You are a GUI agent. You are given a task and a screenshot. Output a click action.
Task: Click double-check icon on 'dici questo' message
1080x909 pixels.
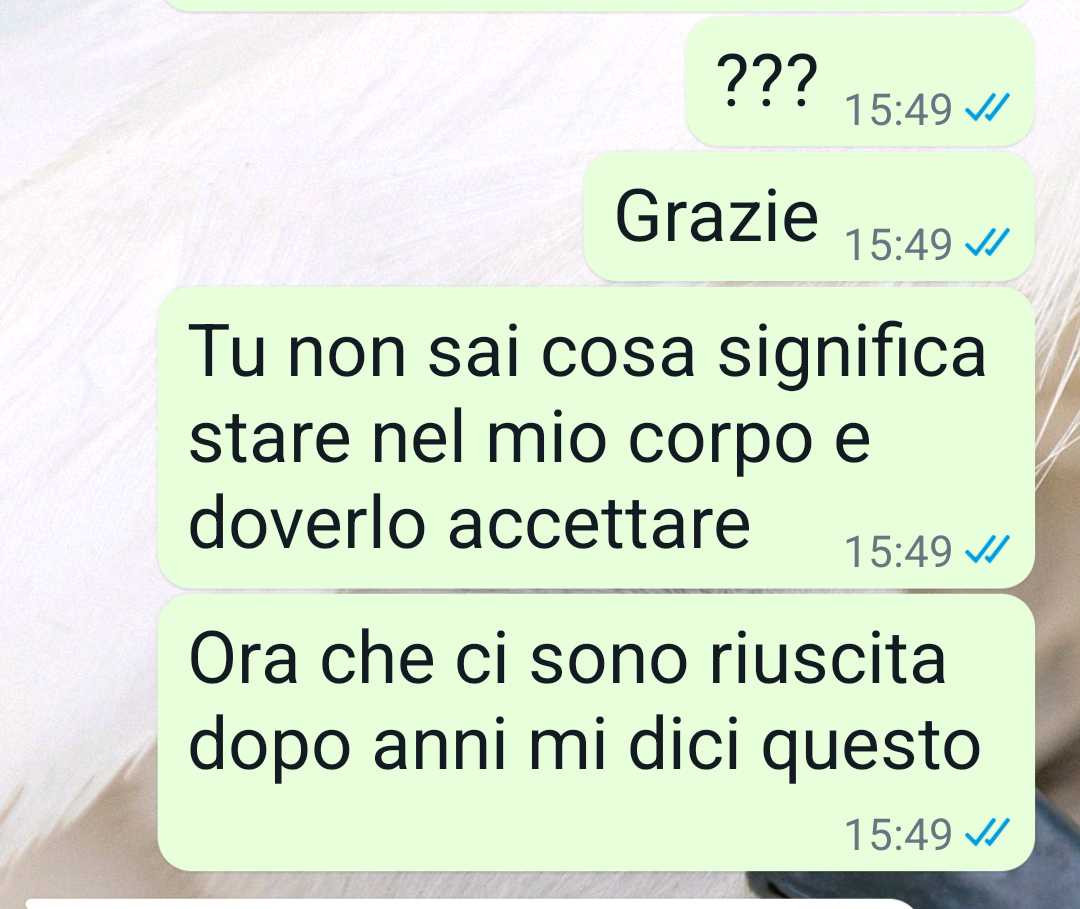[988, 834]
